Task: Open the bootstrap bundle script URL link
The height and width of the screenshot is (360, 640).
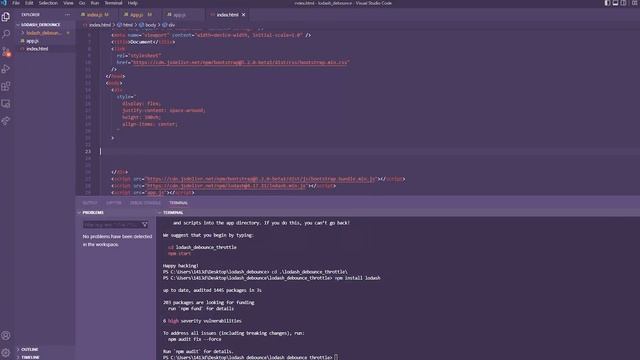Action: pos(261,179)
